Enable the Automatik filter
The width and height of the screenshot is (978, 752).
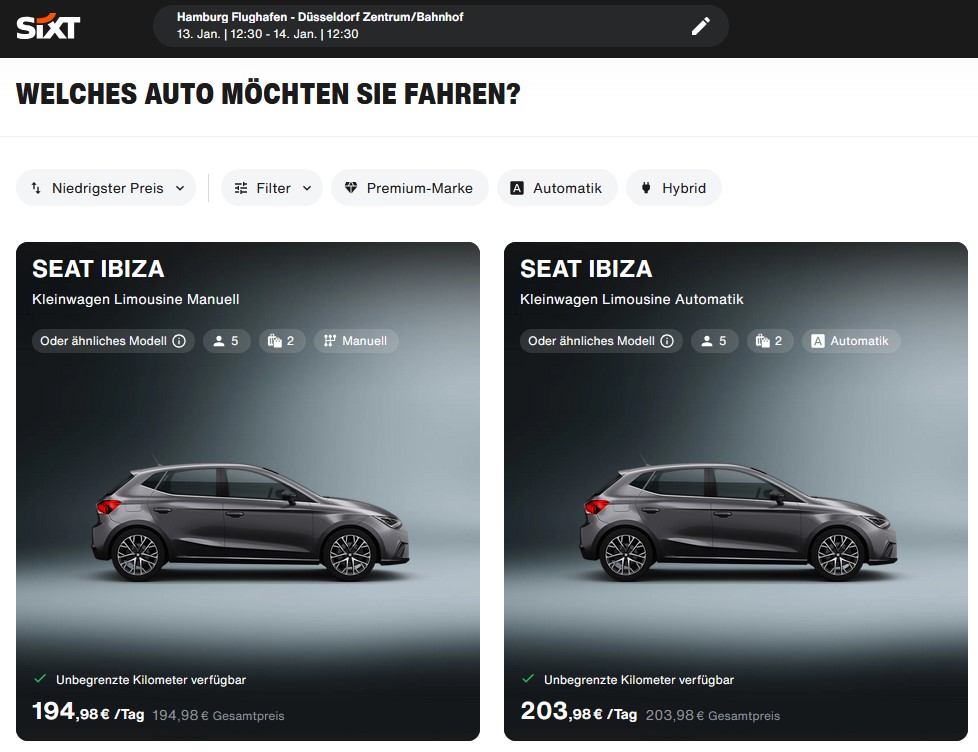click(x=557, y=187)
